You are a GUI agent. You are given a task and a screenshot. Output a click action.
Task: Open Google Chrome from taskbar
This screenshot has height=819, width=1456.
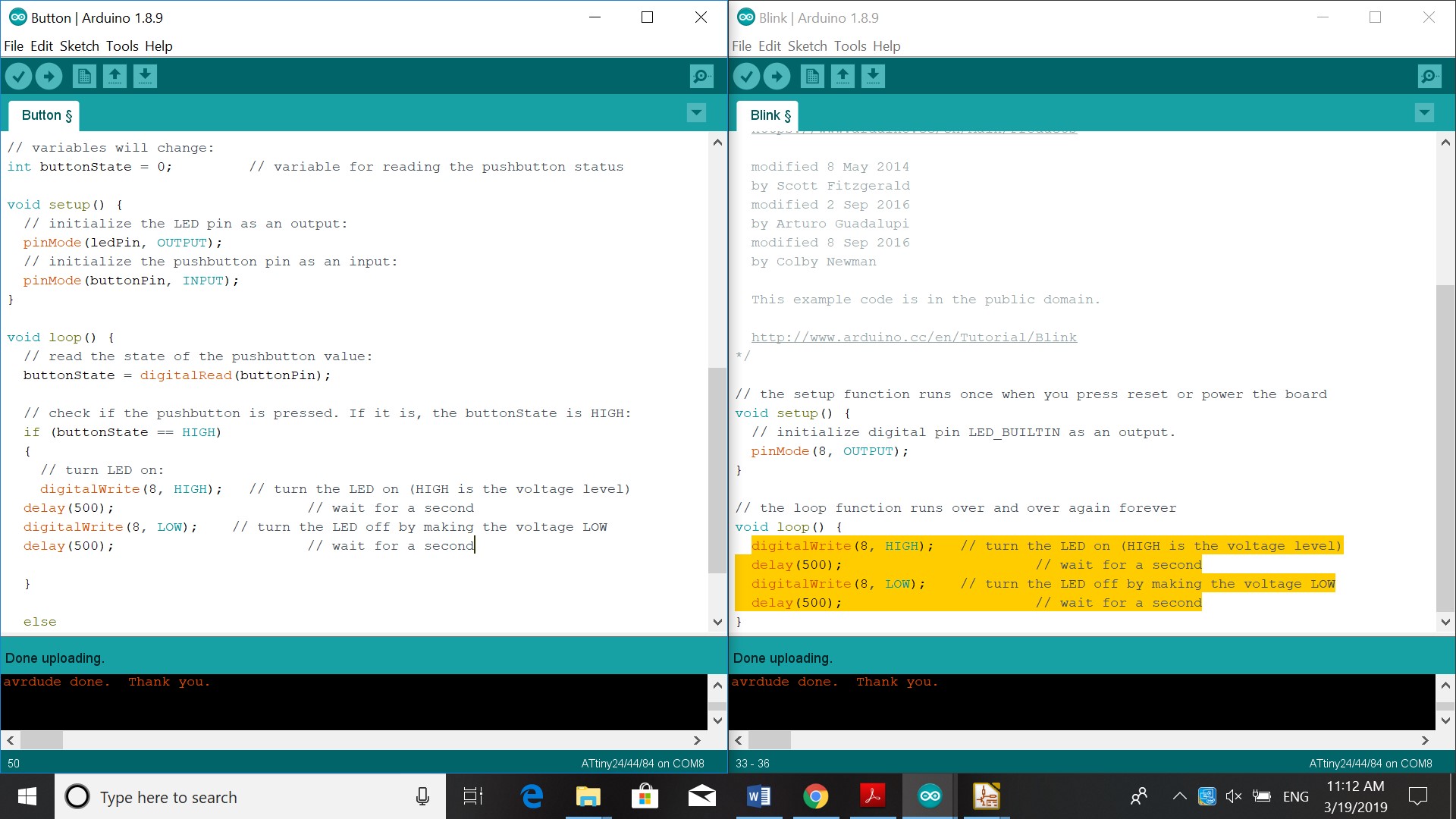pos(816,796)
